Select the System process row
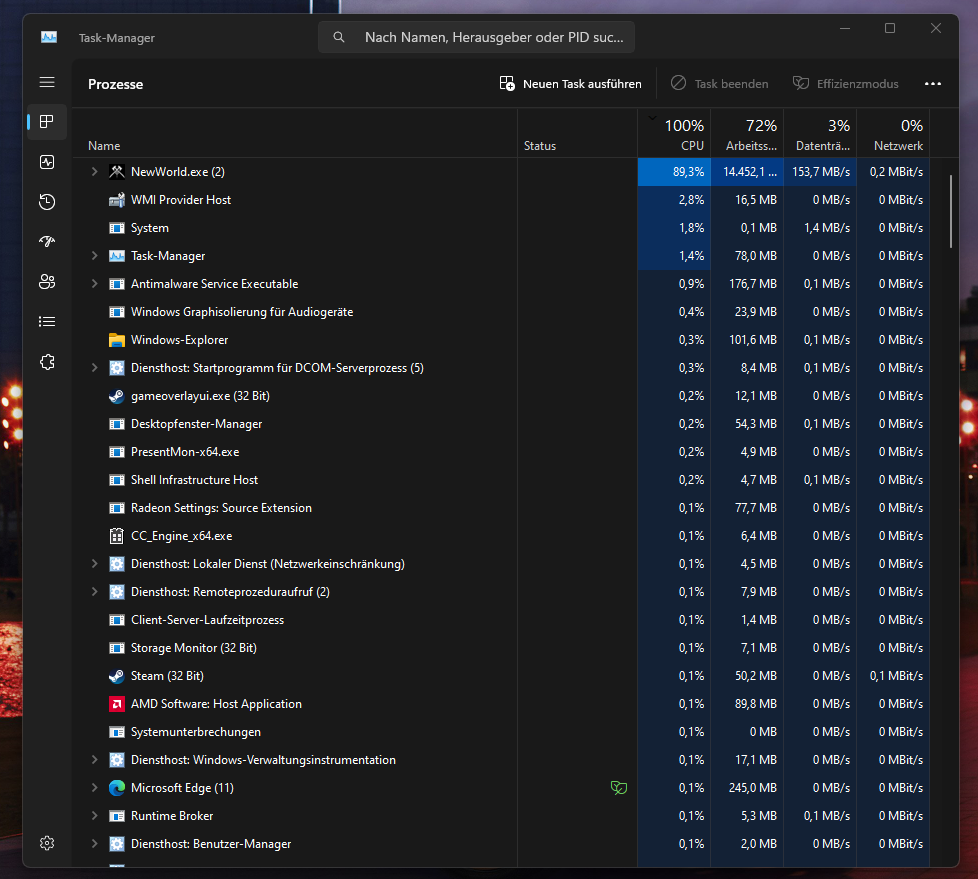This screenshot has width=978, height=879. click(501, 228)
